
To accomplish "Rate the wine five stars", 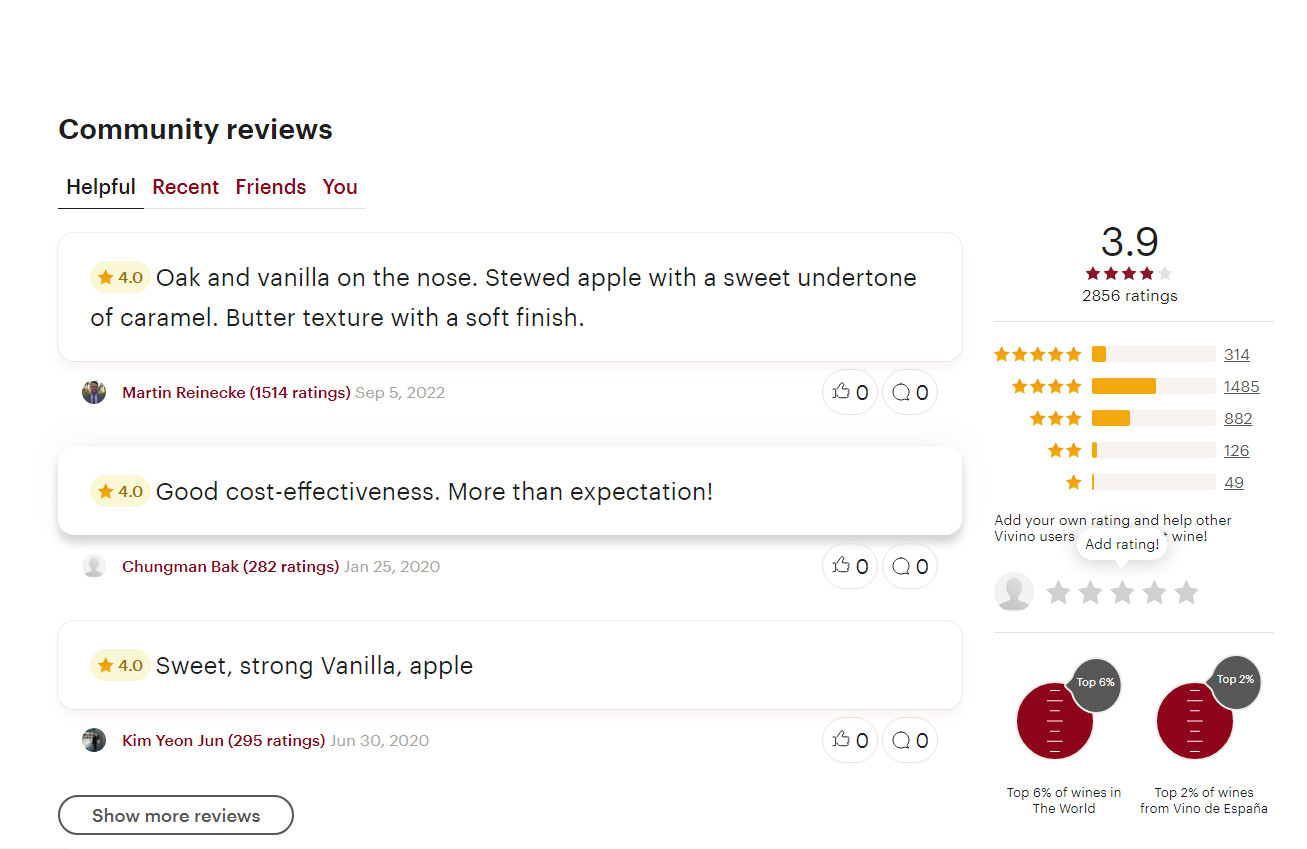I will click(x=1186, y=593).
